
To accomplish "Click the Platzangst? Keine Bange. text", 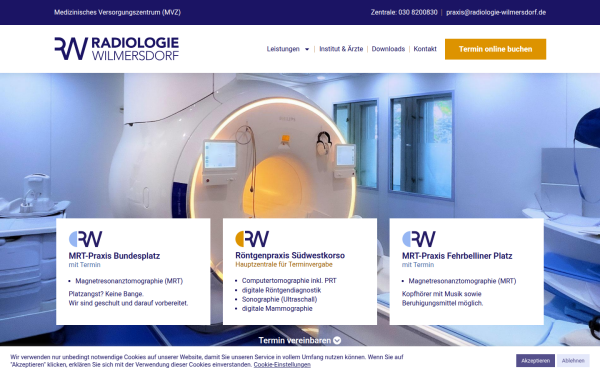I will coord(106,294).
